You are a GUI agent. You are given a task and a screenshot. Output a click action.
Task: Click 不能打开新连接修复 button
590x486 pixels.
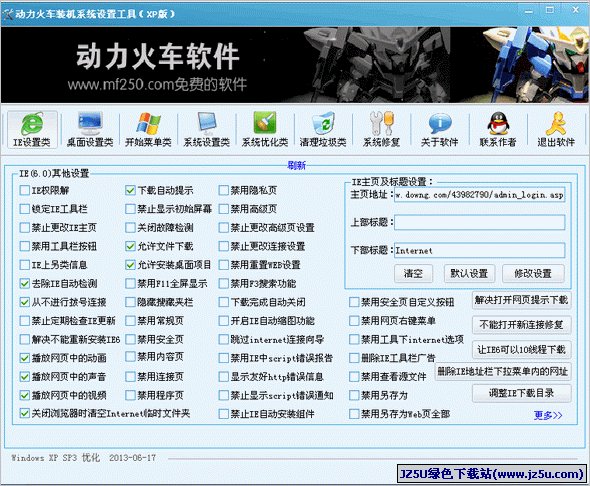(521, 325)
